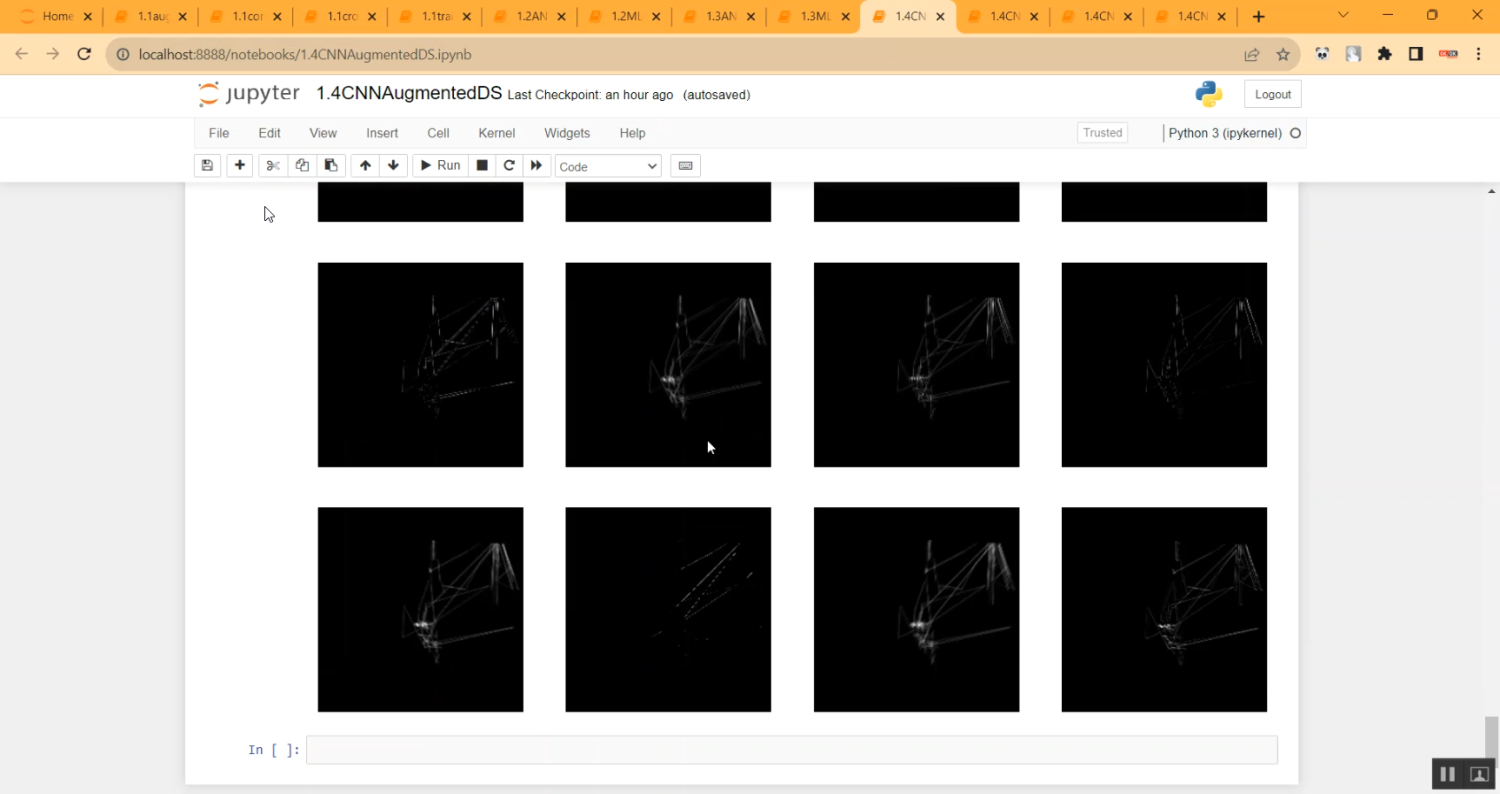This screenshot has height=794, width=1500.
Task: Move selected cell up
Action: point(365,165)
